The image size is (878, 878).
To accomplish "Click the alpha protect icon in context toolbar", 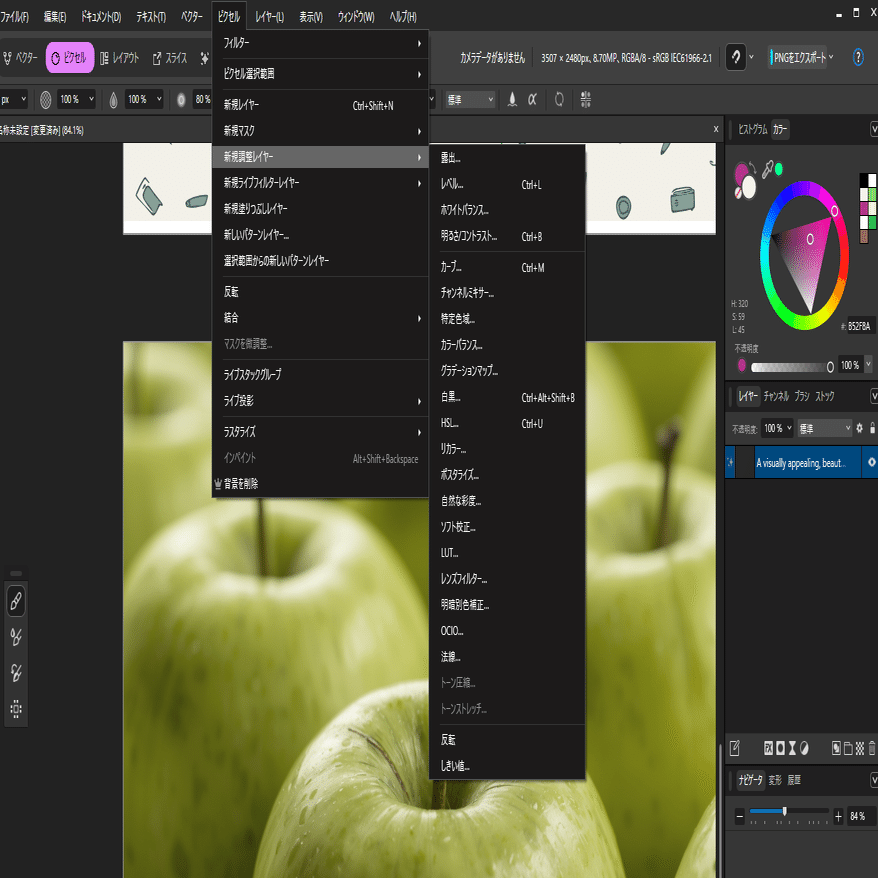I will [532, 100].
